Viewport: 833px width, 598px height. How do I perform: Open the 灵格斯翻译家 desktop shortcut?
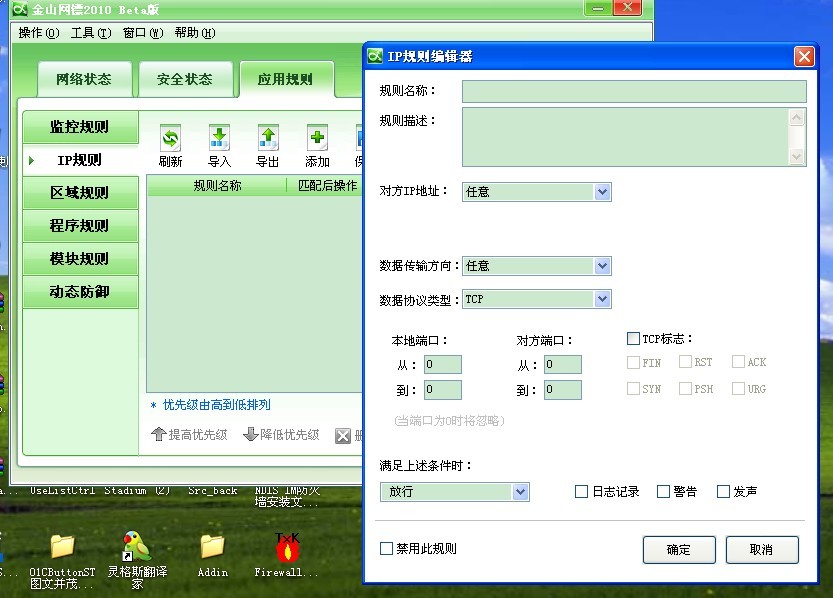tap(136, 546)
